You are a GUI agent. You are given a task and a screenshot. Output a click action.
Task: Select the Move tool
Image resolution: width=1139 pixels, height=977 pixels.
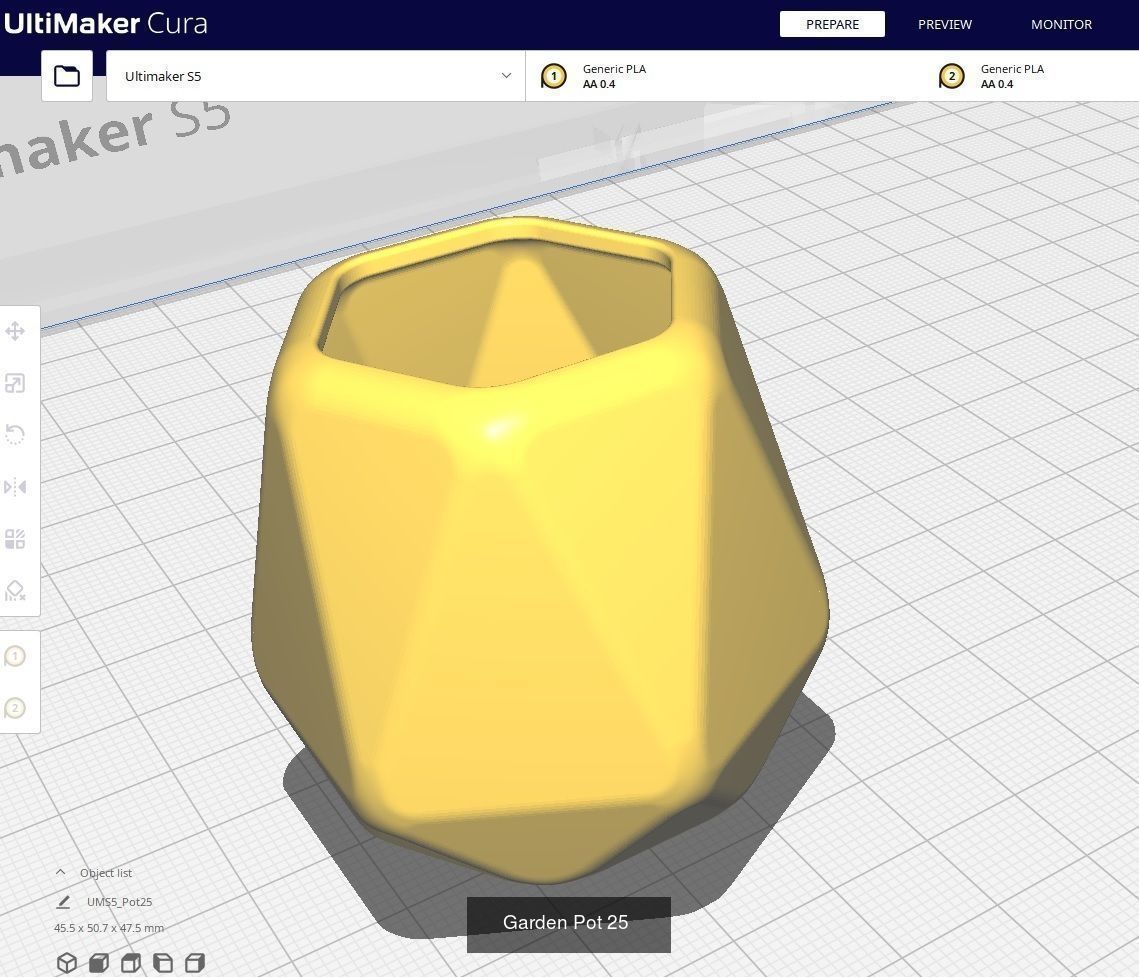coord(15,331)
